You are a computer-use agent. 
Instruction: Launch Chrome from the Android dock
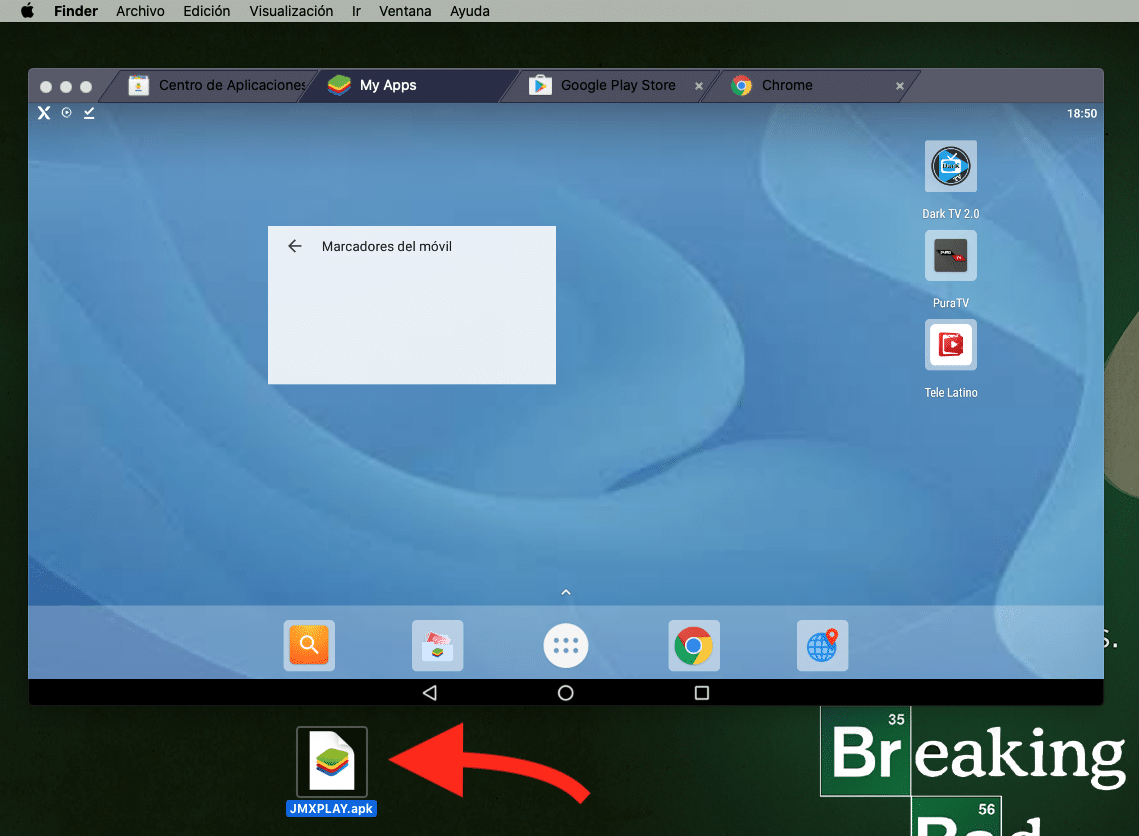click(x=694, y=646)
